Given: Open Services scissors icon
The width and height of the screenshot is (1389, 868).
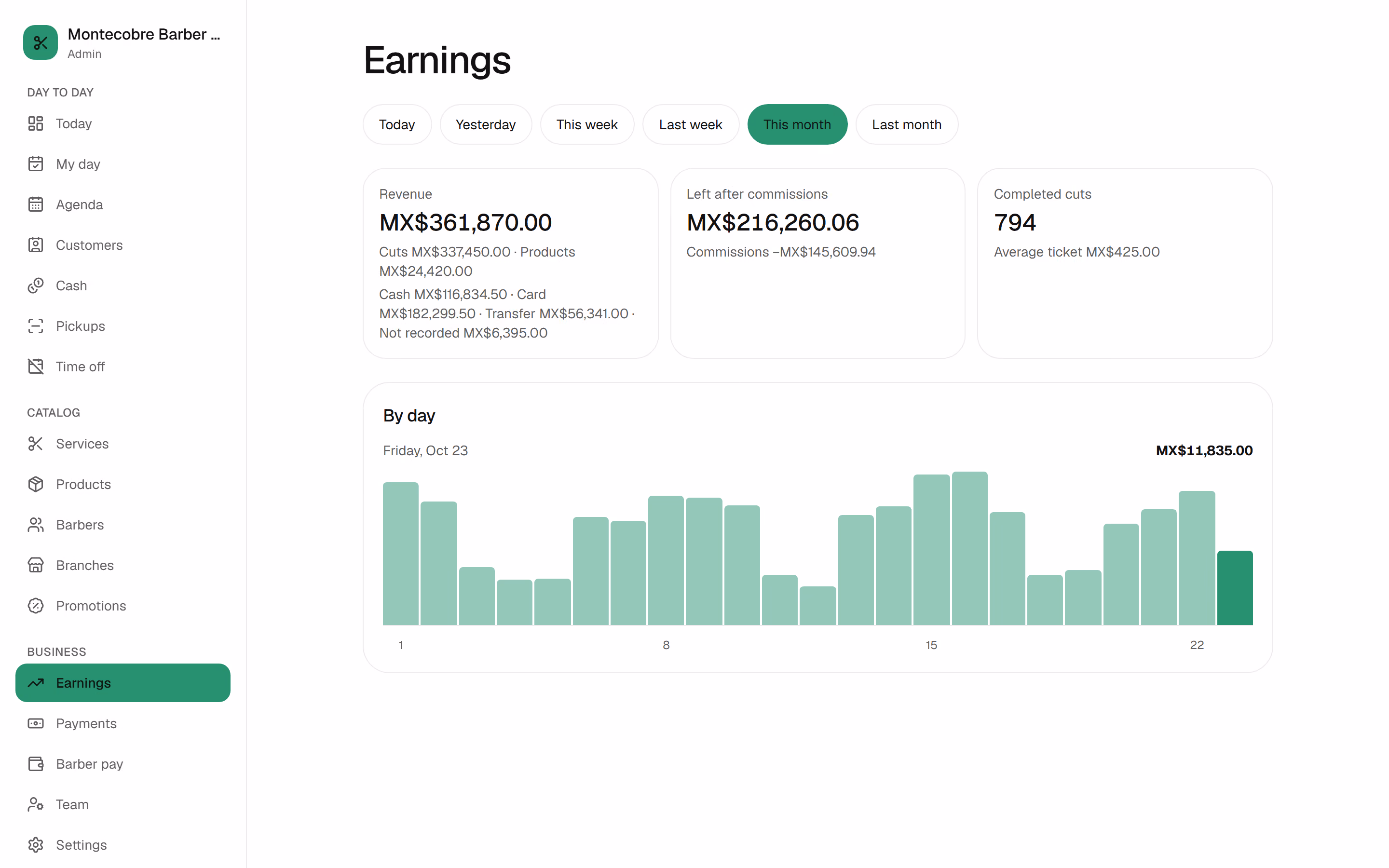Looking at the screenshot, I should (36, 444).
